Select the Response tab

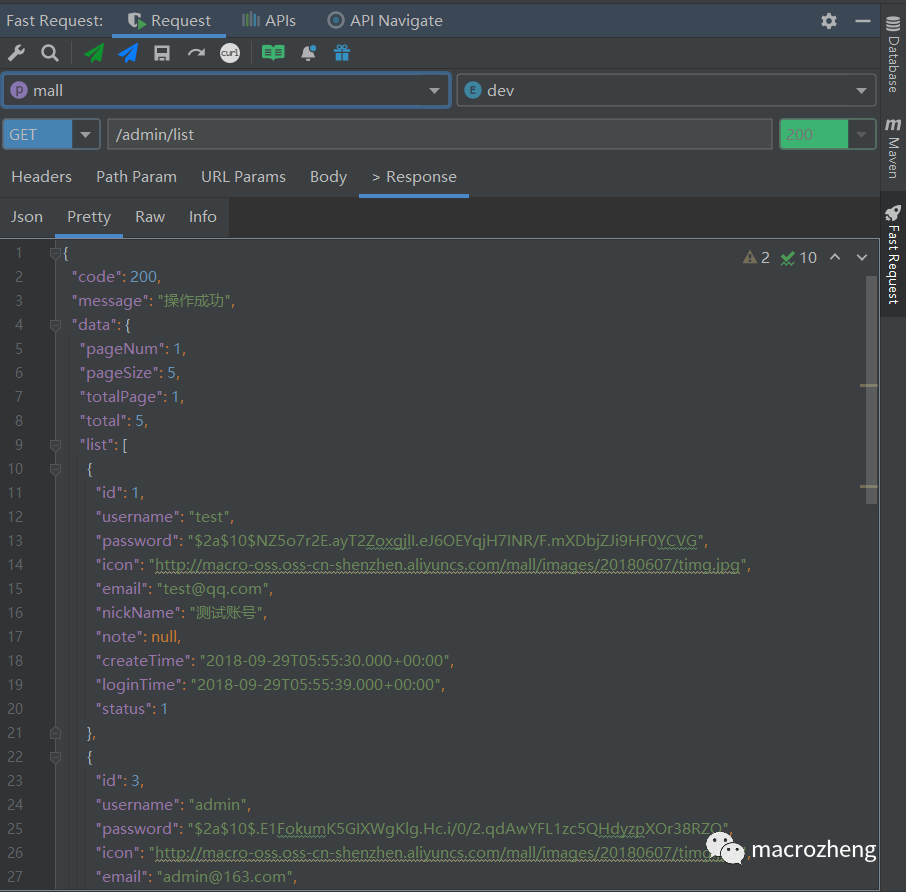pos(414,177)
